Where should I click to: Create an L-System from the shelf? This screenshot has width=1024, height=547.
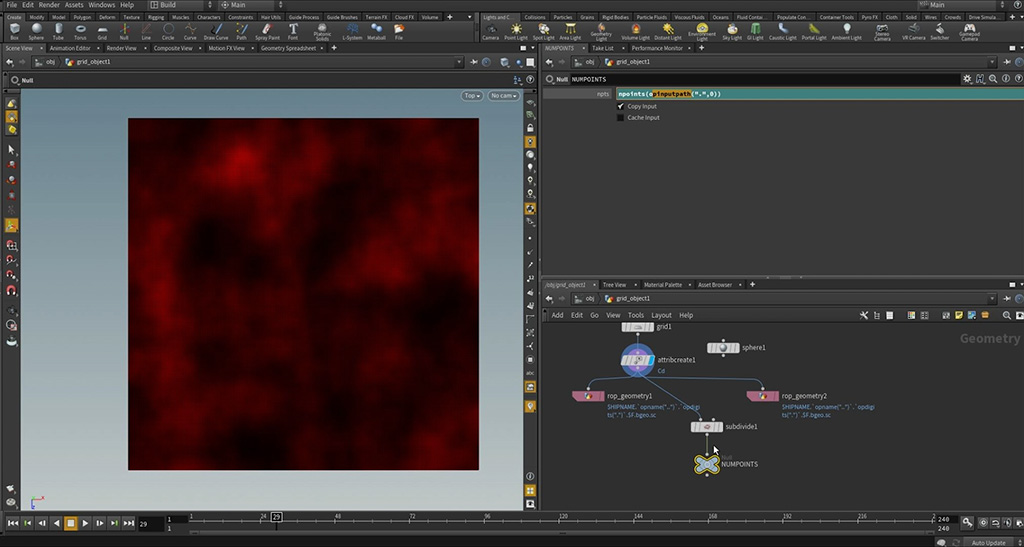click(x=352, y=30)
